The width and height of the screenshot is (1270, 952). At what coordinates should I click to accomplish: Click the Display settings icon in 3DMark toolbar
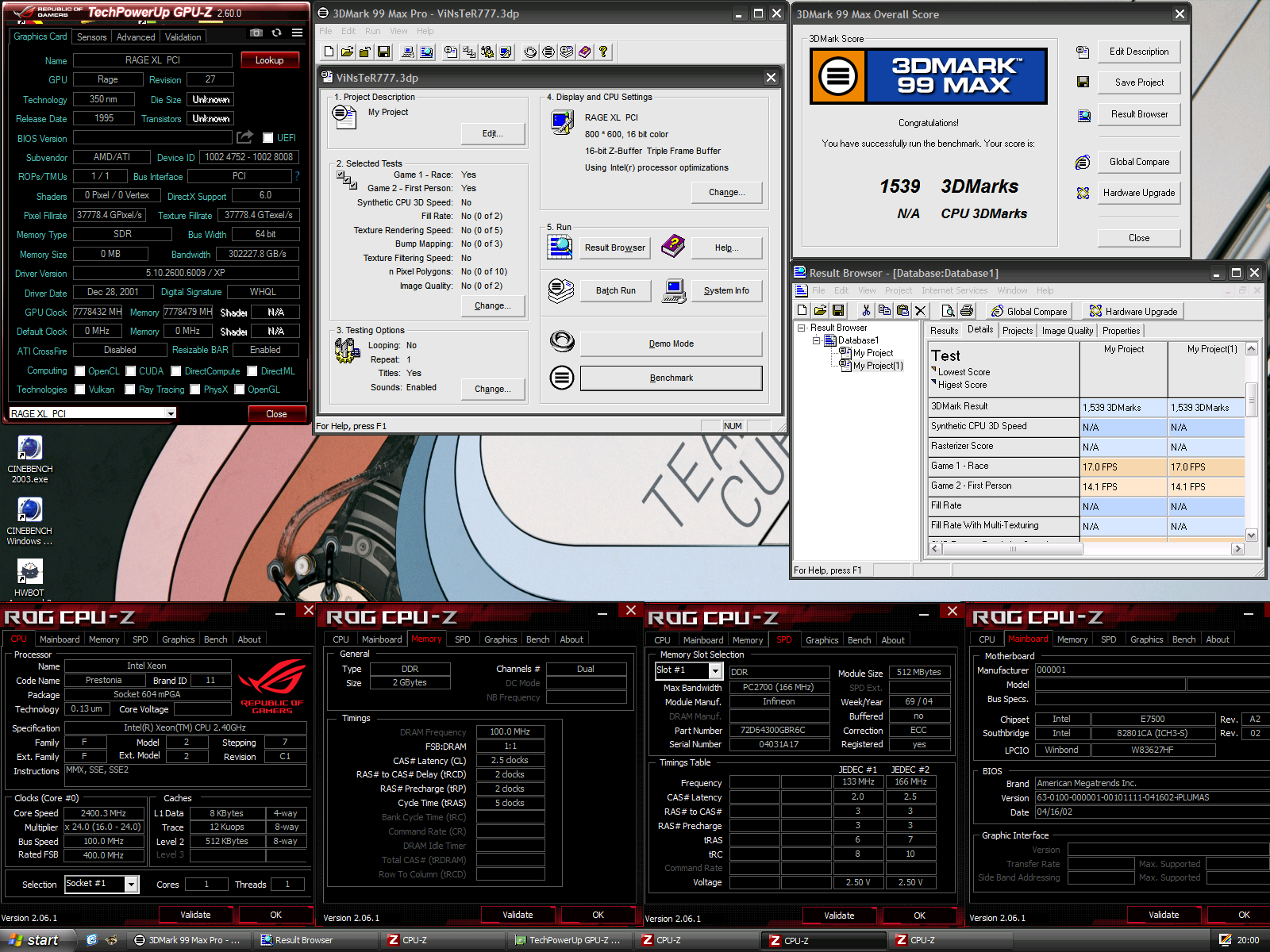[x=504, y=52]
